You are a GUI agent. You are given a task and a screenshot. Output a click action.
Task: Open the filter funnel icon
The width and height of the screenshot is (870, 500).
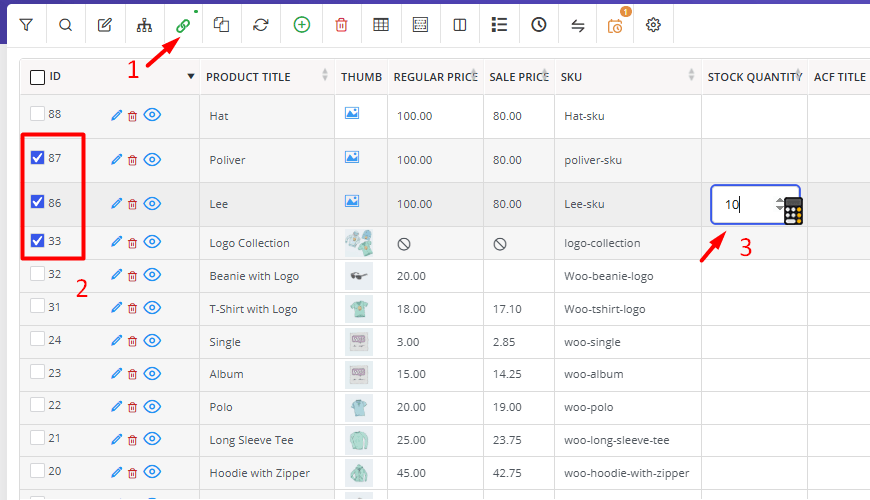[x=26, y=25]
